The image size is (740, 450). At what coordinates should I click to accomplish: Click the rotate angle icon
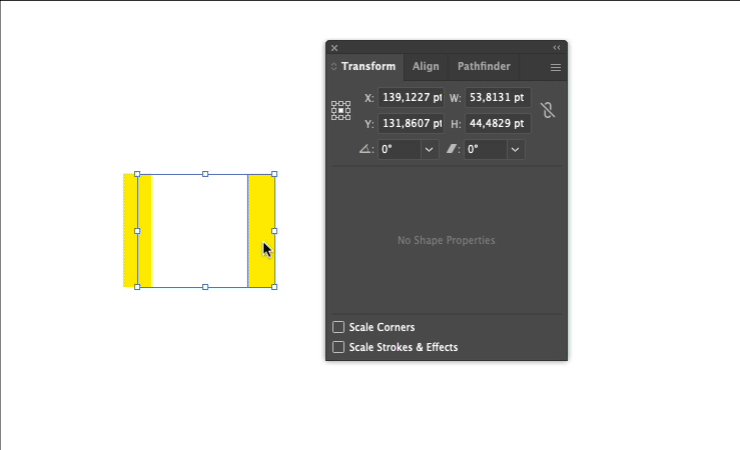click(365, 149)
